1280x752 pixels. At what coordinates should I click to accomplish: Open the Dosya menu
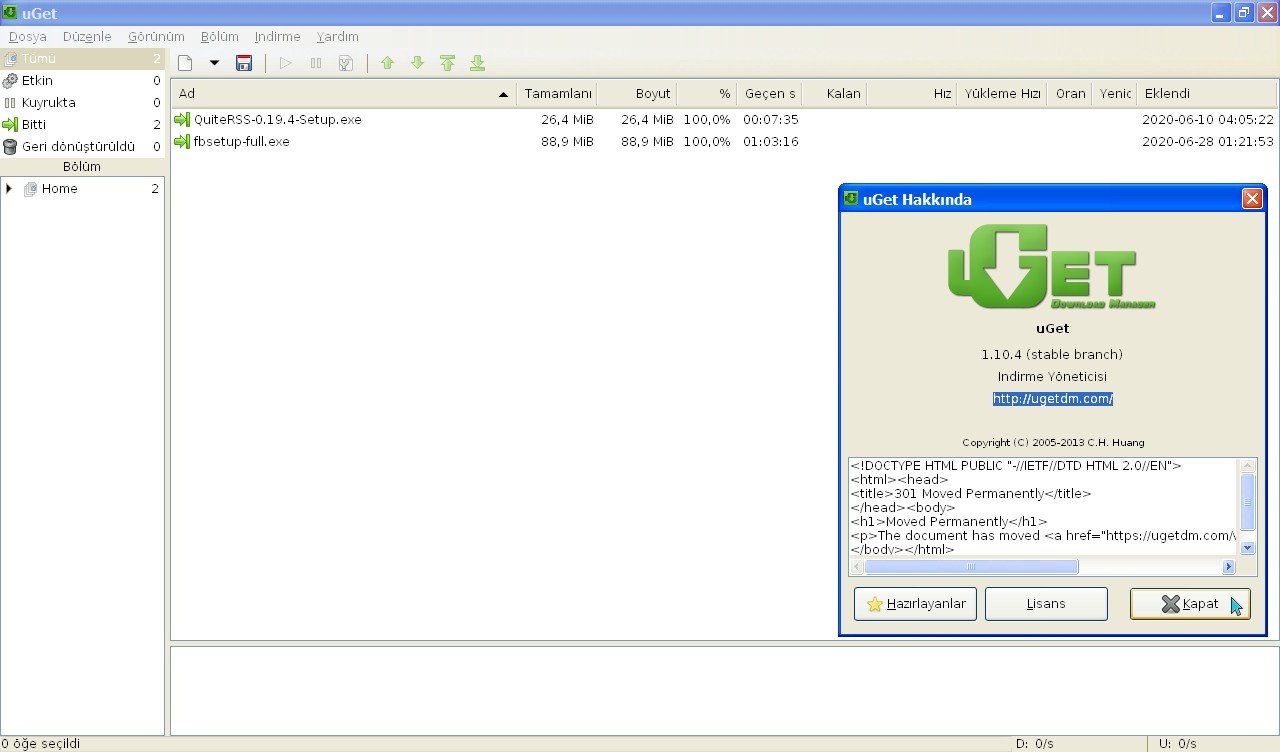pyautogui.click(x=28, y=37)
